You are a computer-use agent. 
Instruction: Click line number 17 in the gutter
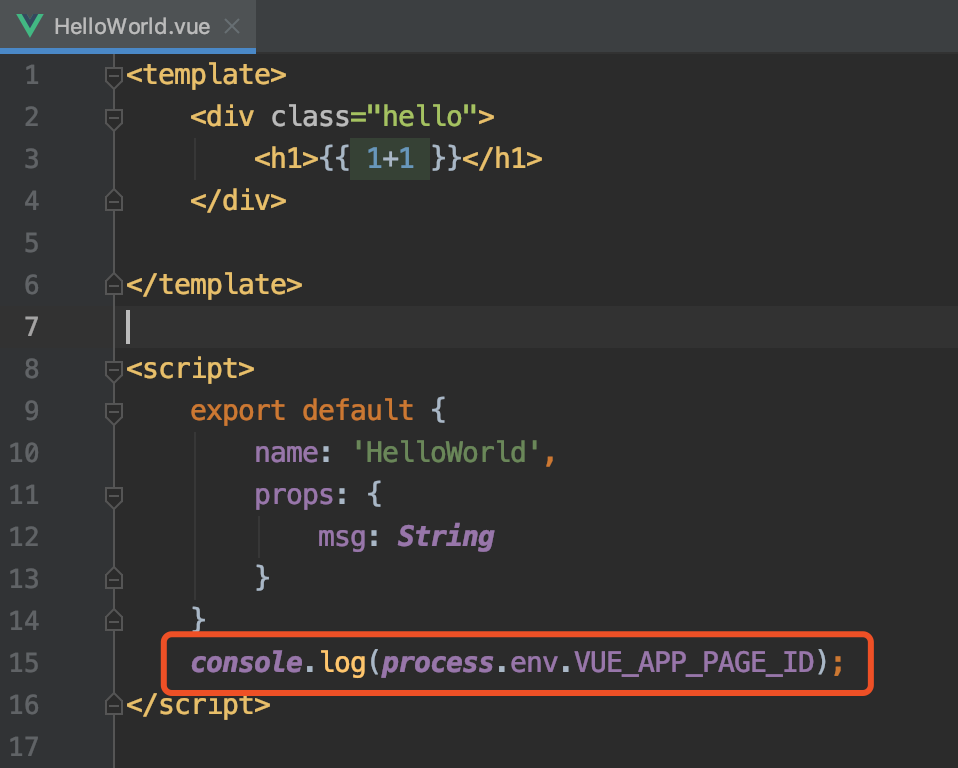(24, 747)
